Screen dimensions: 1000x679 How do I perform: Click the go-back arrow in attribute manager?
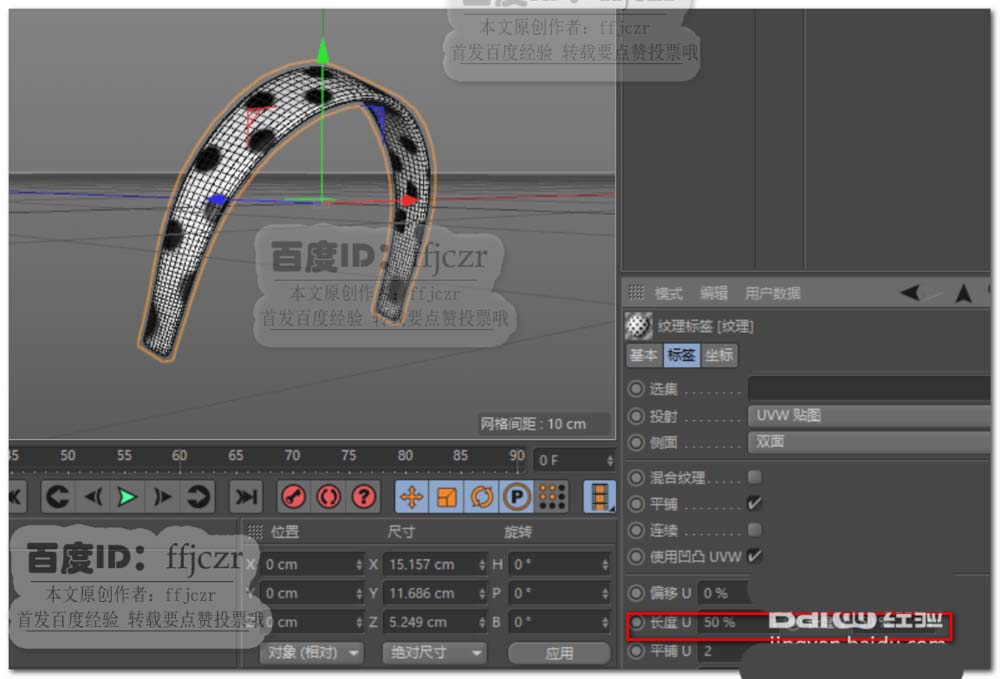coord(910,293)
